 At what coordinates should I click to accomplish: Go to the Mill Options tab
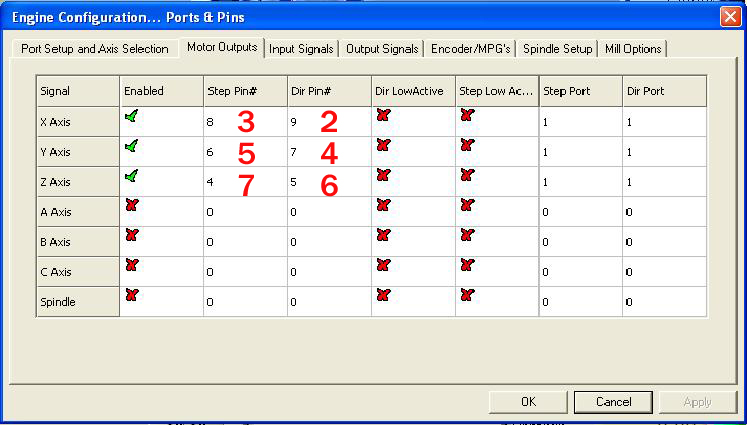(633, 48)
